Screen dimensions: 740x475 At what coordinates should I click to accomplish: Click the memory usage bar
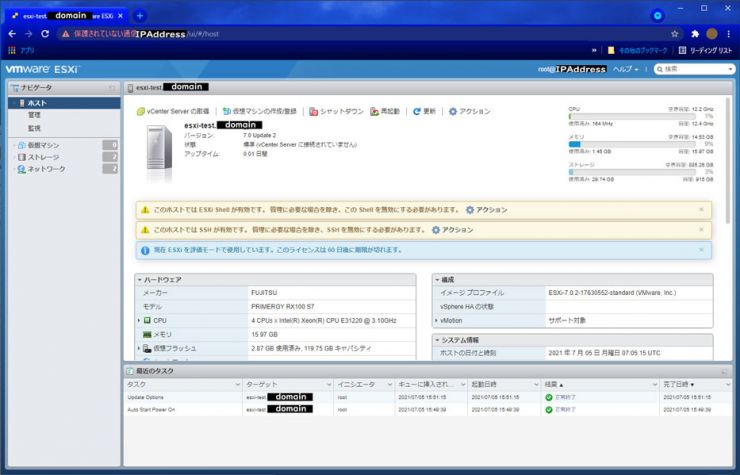[632, 144]
